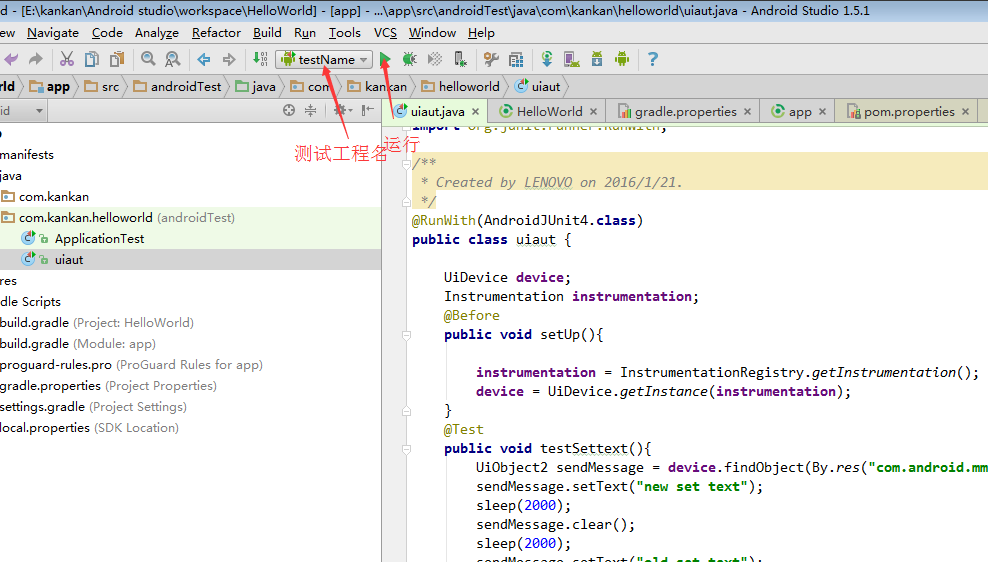Collapse the setUp method fold marker
The width and height of the screenshot is (988, 562).
click(x=406, y=335)
